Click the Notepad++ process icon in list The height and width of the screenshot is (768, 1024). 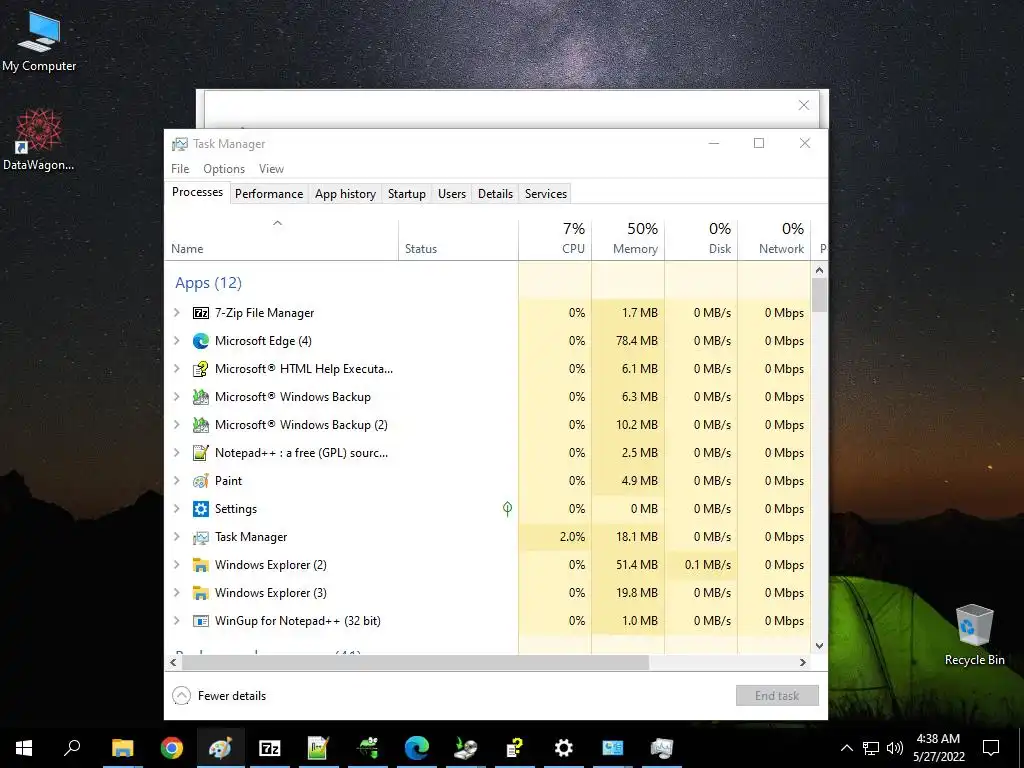(200, 453)
